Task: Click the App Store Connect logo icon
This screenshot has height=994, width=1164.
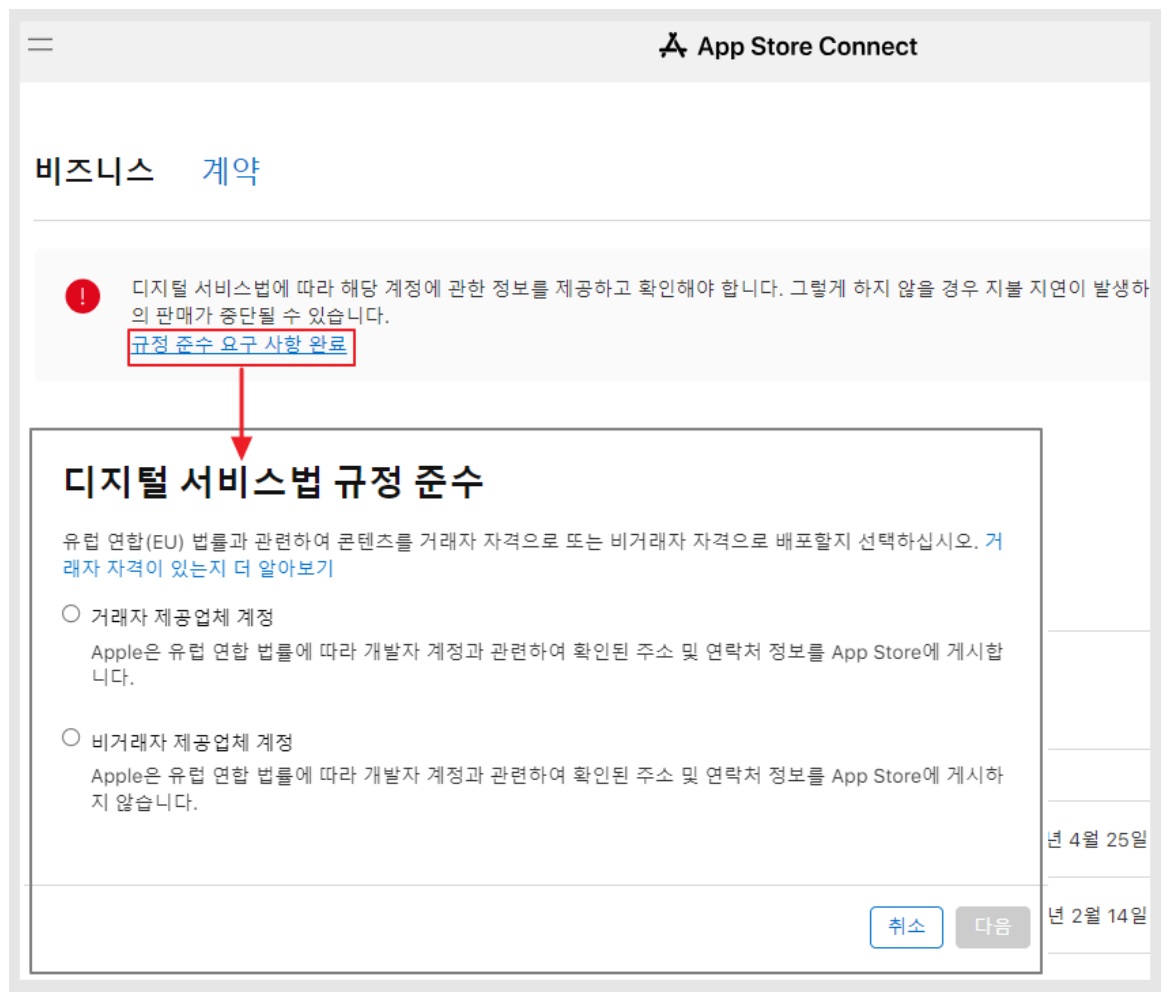Action: click(673, 45)
